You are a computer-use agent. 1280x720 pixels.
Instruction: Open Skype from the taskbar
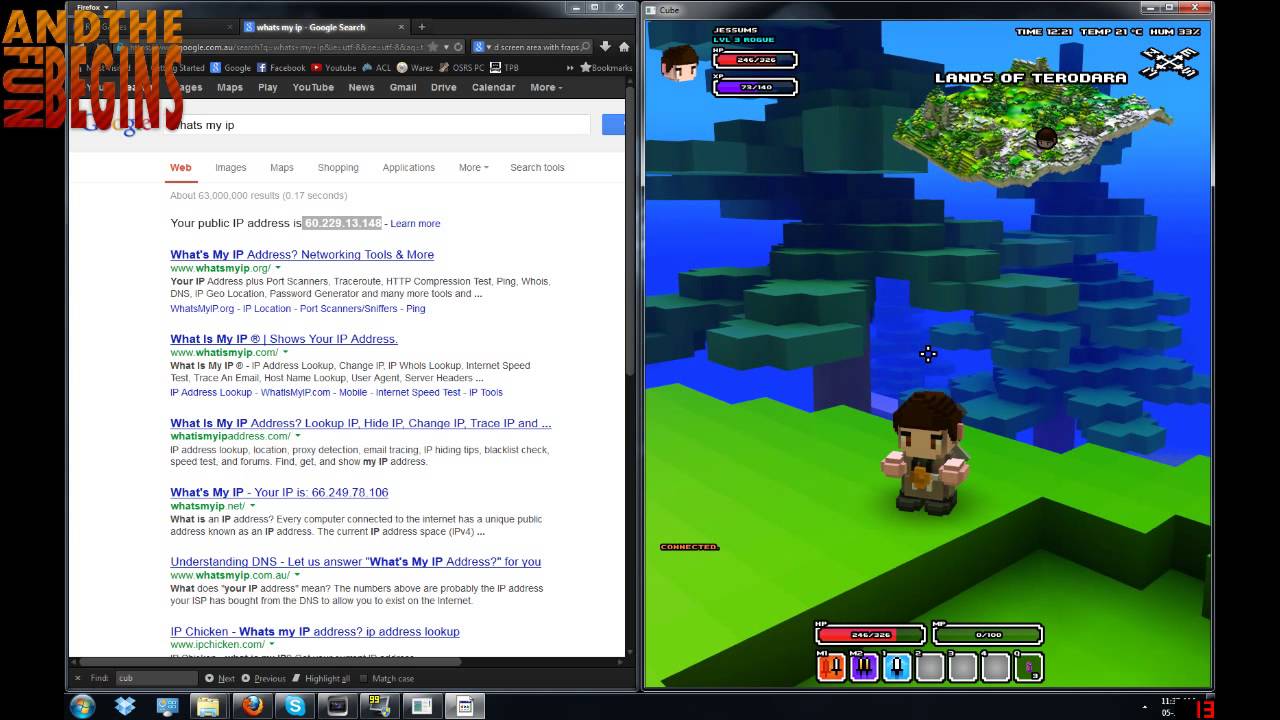click(295, 706)
